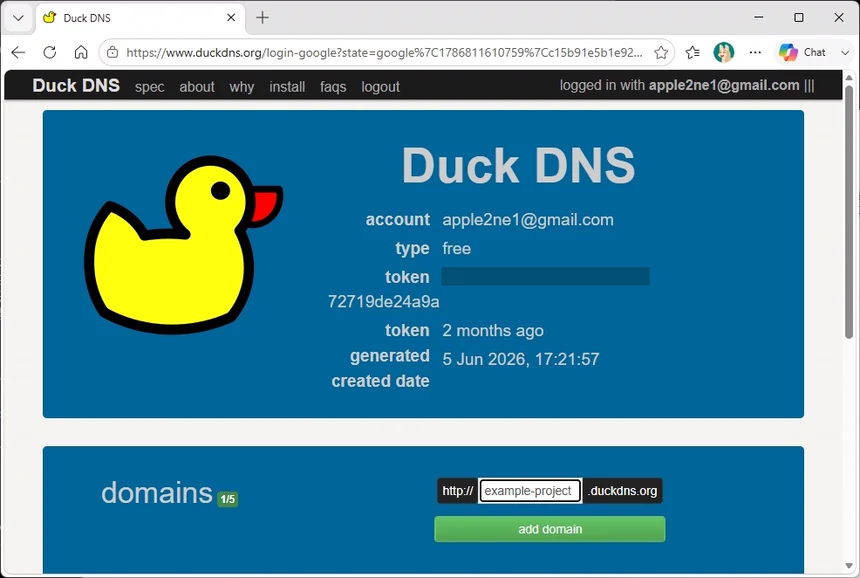Log out of Duck DNS
Image resolution: width=860 pixels, height=578 pixels.
click(380, 87)
